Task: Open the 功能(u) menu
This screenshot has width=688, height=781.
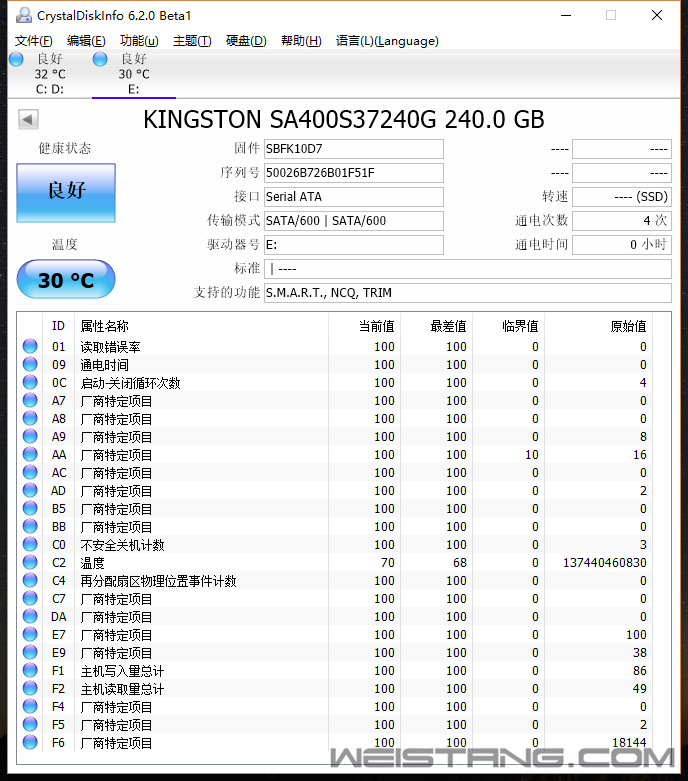Action: [139, 41]
